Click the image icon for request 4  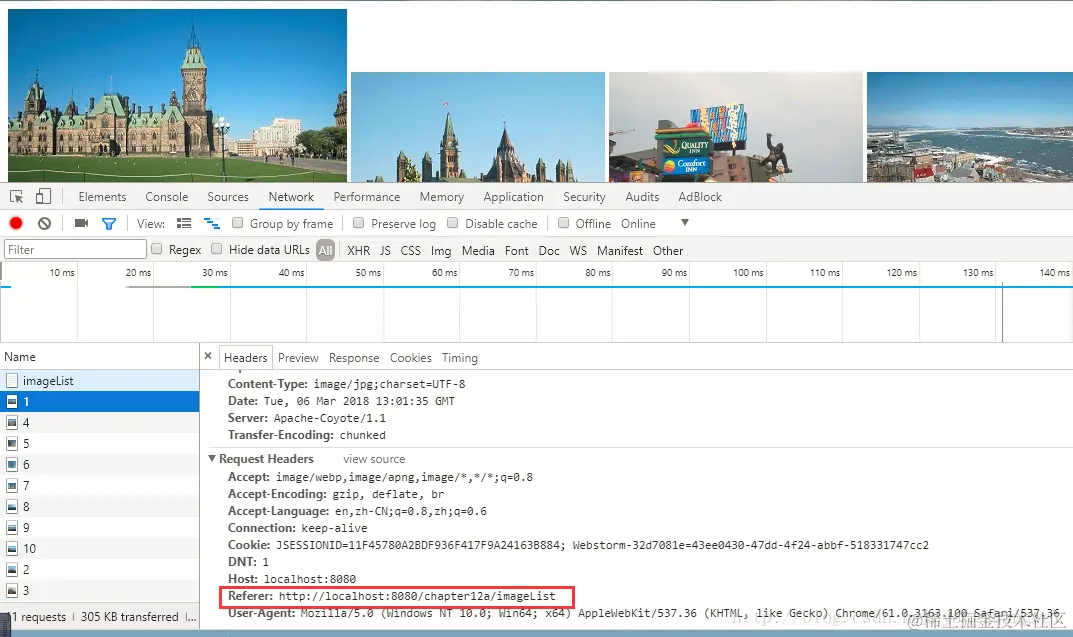tap(12, 423)
